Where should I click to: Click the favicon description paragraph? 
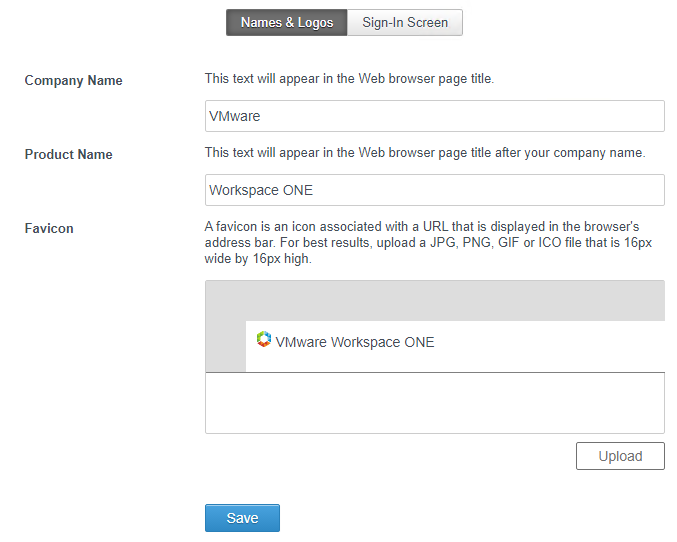click(428, 242)
